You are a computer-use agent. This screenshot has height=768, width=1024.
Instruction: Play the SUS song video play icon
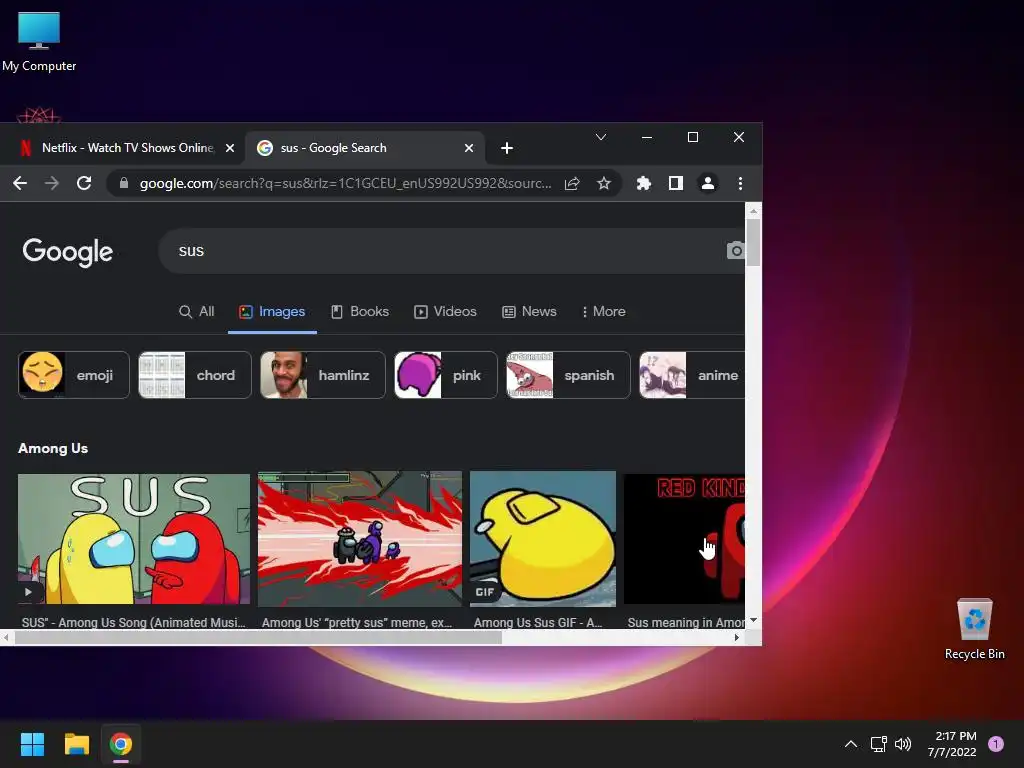point(28,592)
